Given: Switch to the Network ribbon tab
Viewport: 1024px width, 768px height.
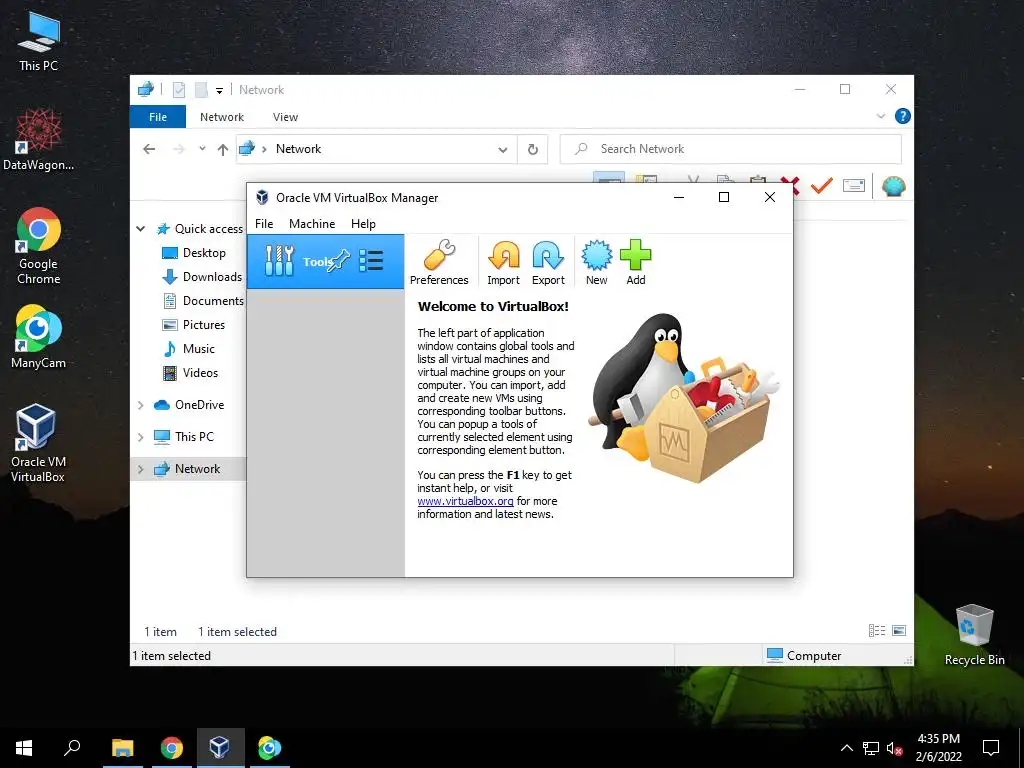Looking at the screenshot, I should coord(221,117).
